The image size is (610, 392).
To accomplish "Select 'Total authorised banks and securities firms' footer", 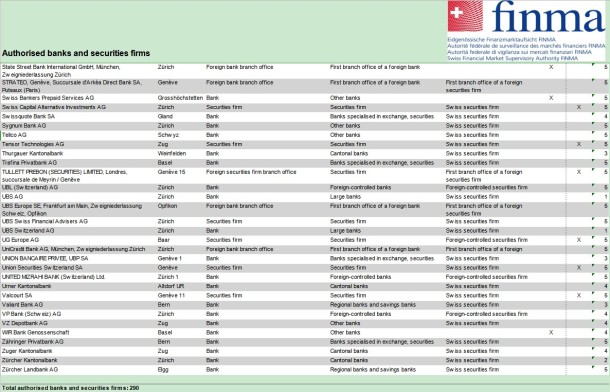I will [x=70, y=388].
